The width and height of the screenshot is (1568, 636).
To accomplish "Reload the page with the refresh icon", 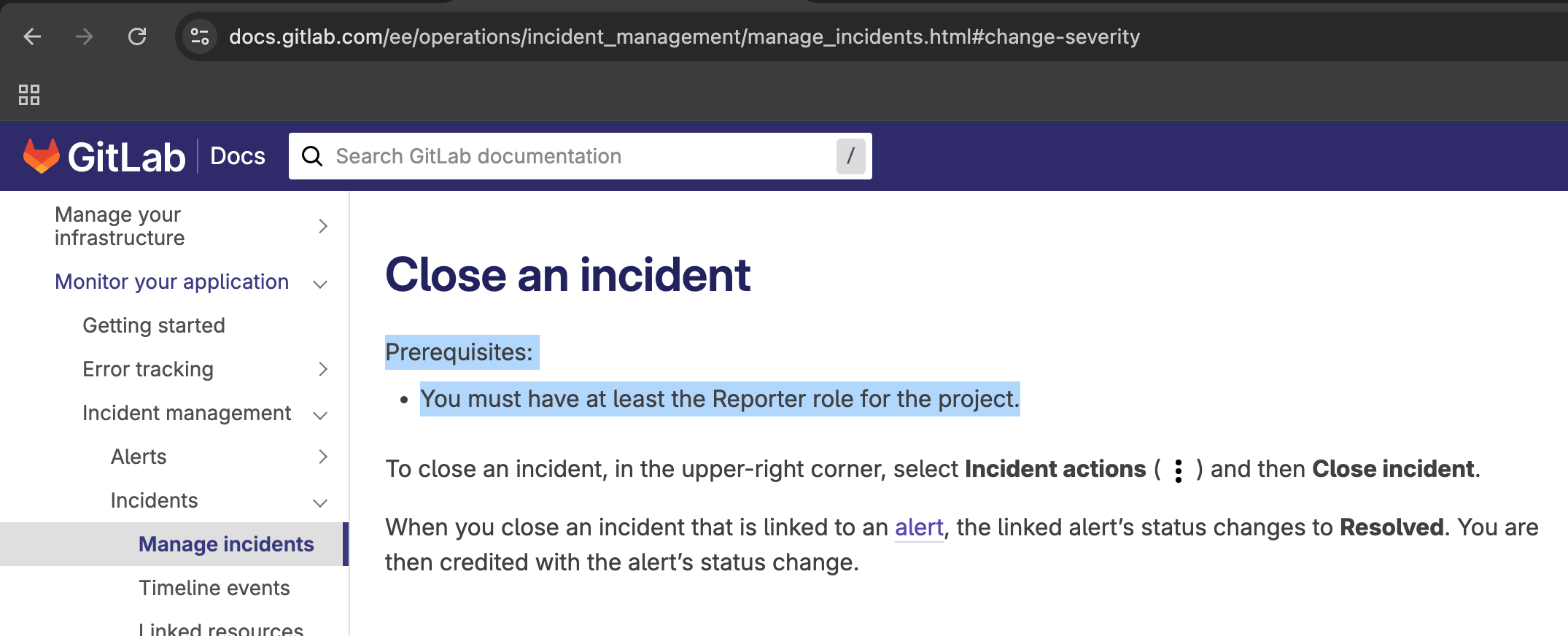I will [x=137, y=36].
